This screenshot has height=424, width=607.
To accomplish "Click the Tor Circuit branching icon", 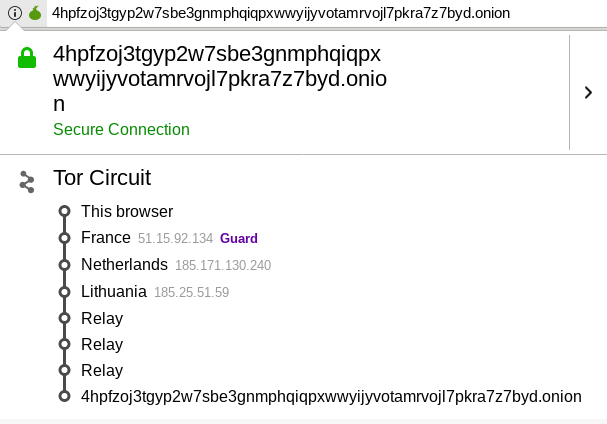I will (27, 182).
